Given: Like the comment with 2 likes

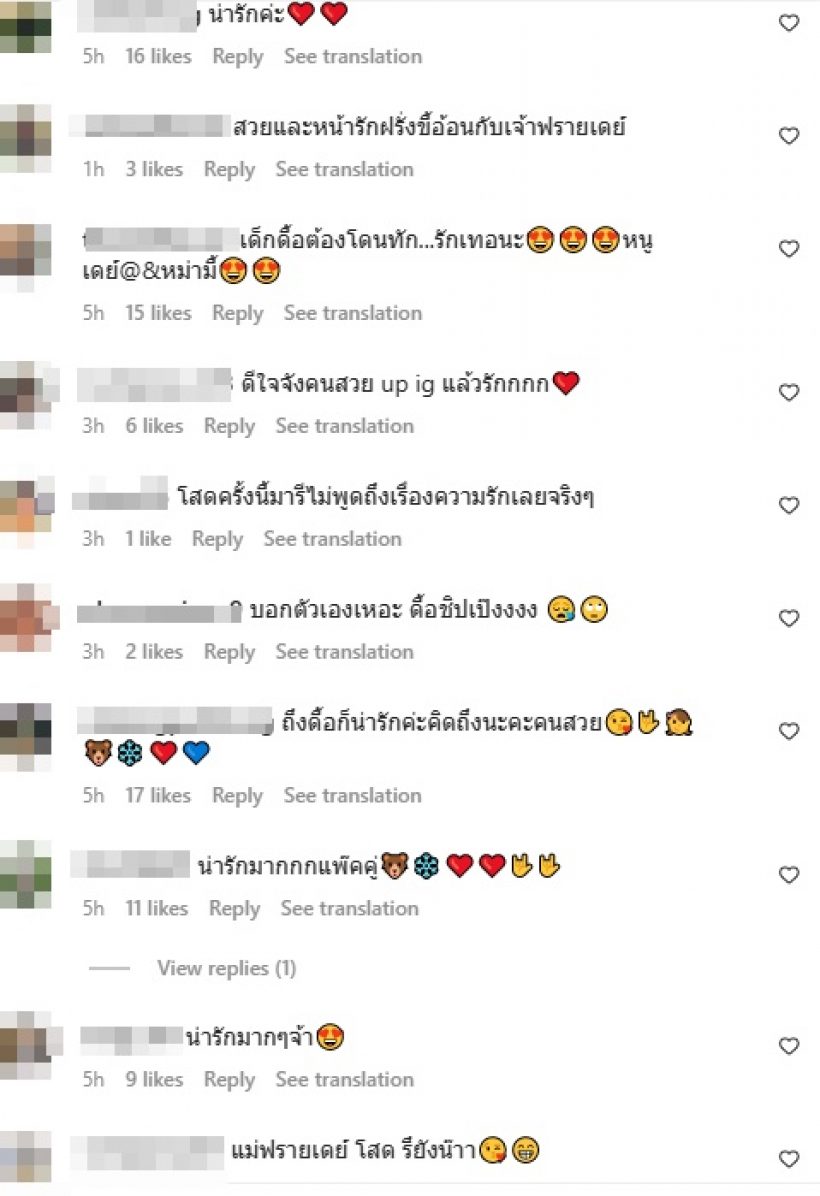Looking at the screenshot, I should pos(789,618).
